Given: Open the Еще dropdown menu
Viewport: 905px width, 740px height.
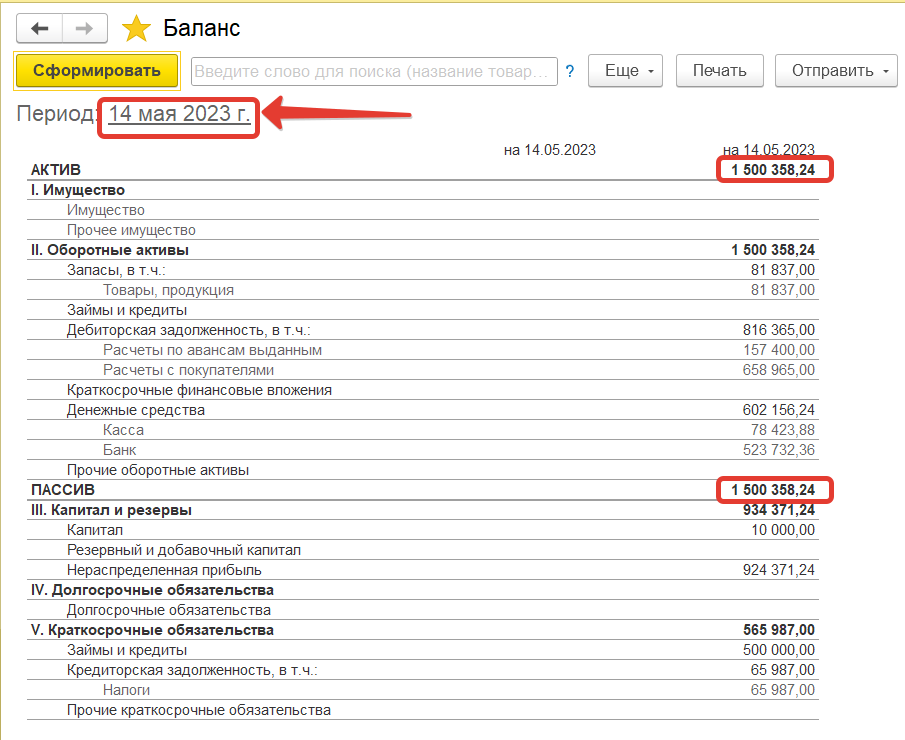Looking at the screenshot, I should coord(626,71).
